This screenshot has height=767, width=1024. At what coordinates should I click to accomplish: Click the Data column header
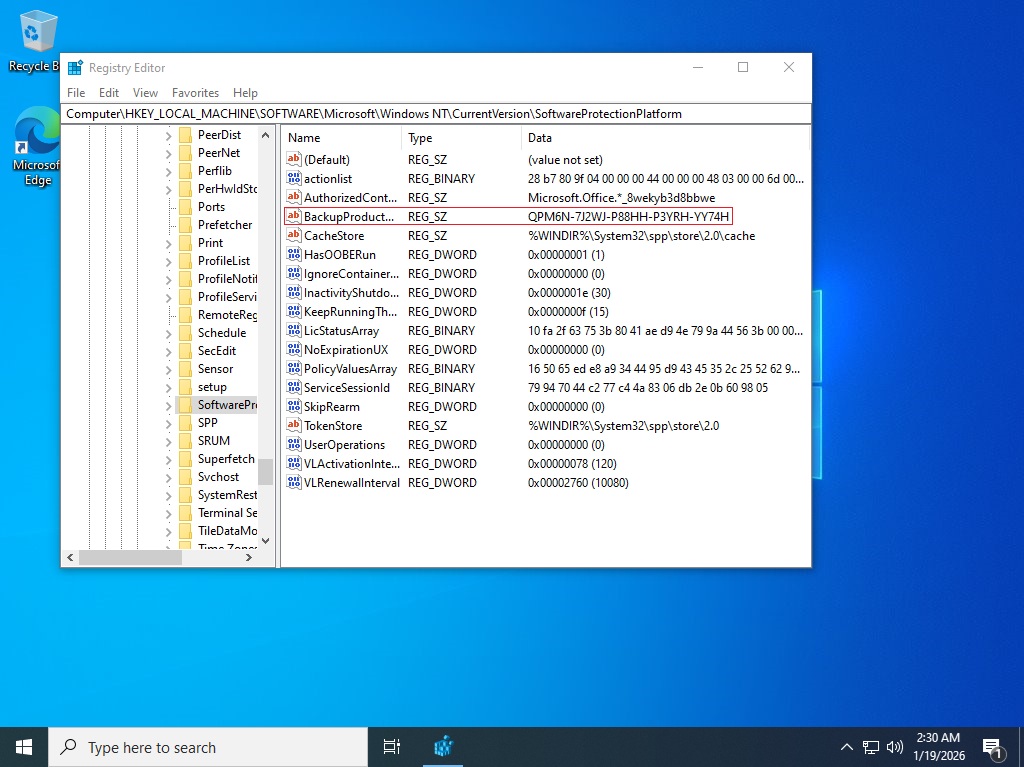(540, 138)
